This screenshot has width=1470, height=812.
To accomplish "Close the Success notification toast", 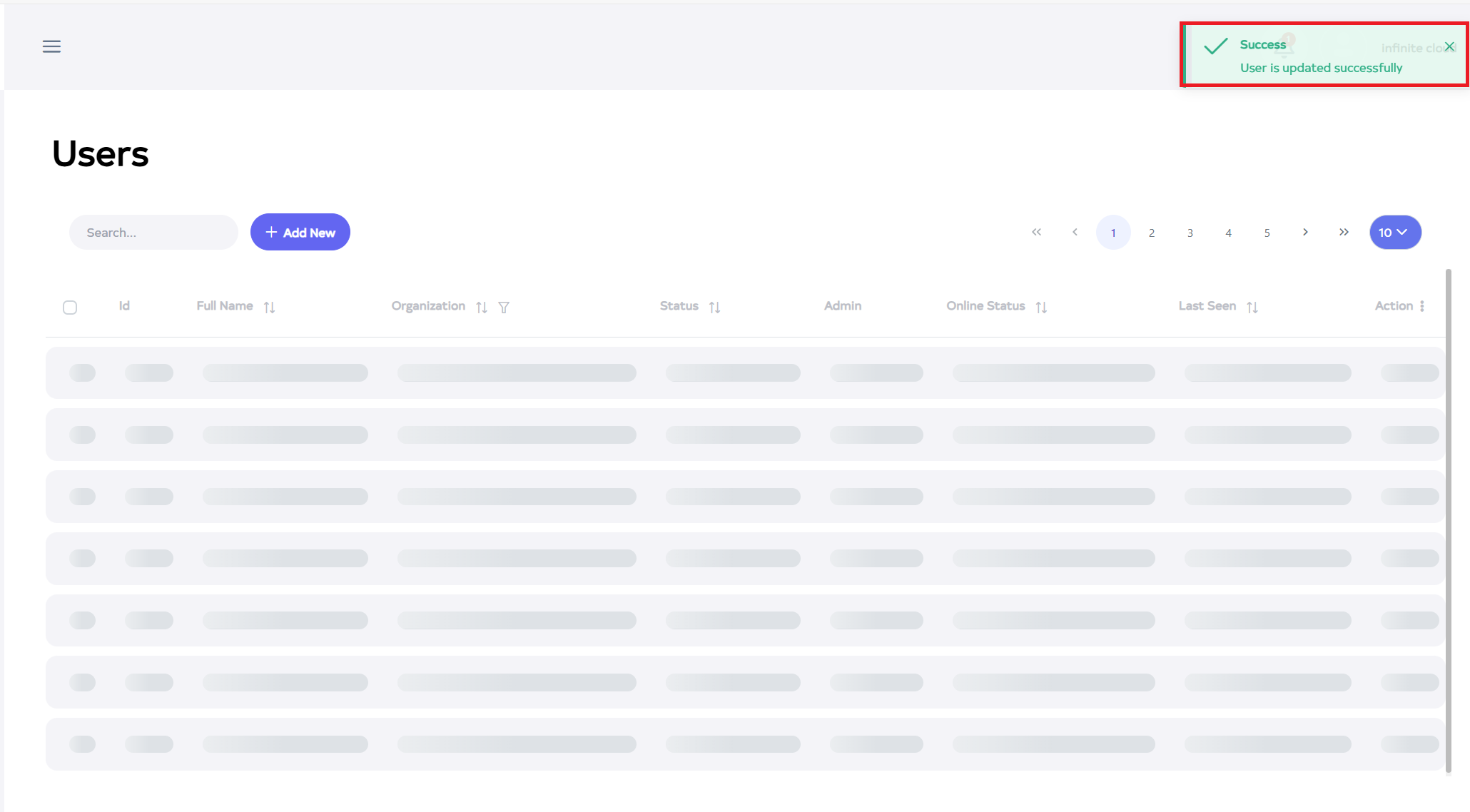I will pos(1449,46).
